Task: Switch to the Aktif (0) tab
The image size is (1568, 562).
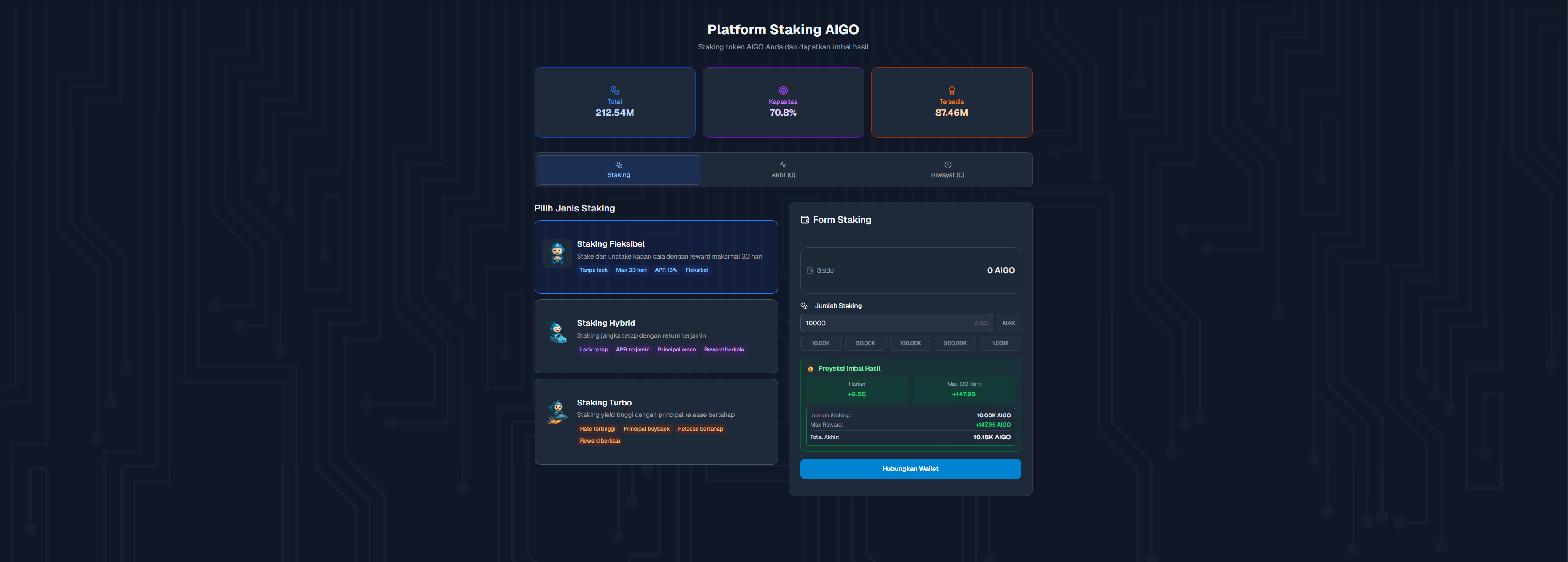Action: [783, 170]
